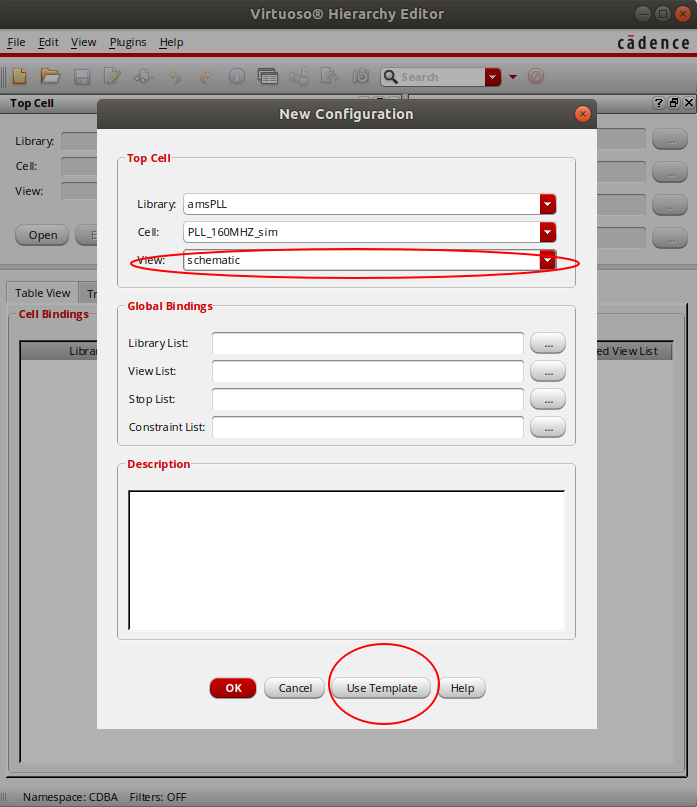
Task: Click the glasses icon in the toolbar
Action: tap(144, 77)
